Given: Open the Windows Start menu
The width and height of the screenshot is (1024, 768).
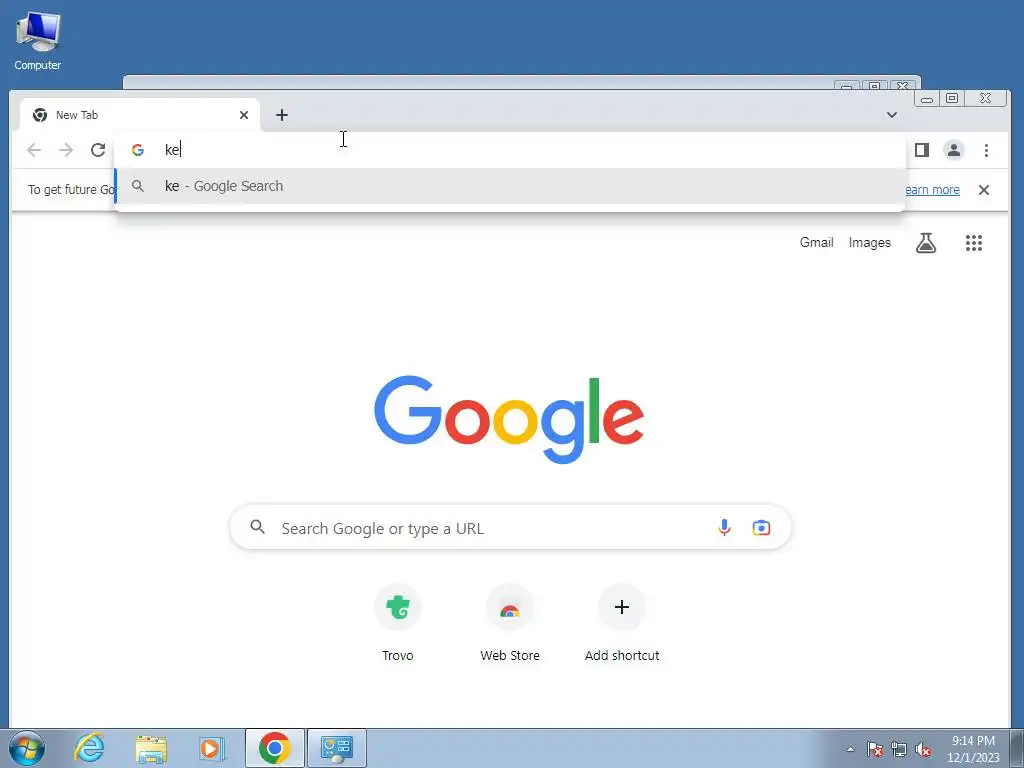Looking at the screenshot, I should point(27,748).
